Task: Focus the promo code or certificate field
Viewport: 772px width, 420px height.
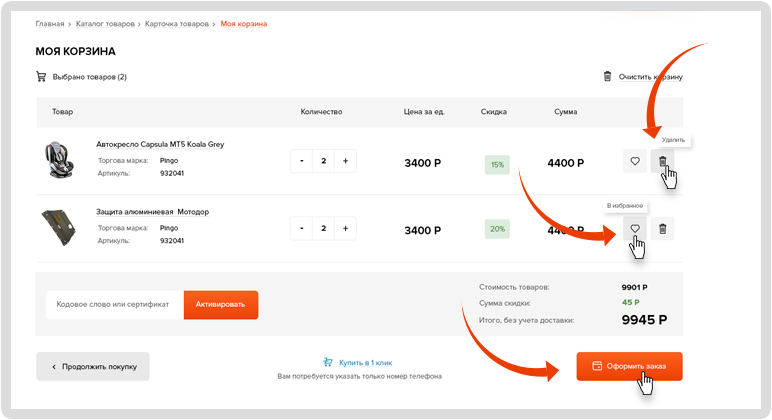Action: (x=114, y=304)
